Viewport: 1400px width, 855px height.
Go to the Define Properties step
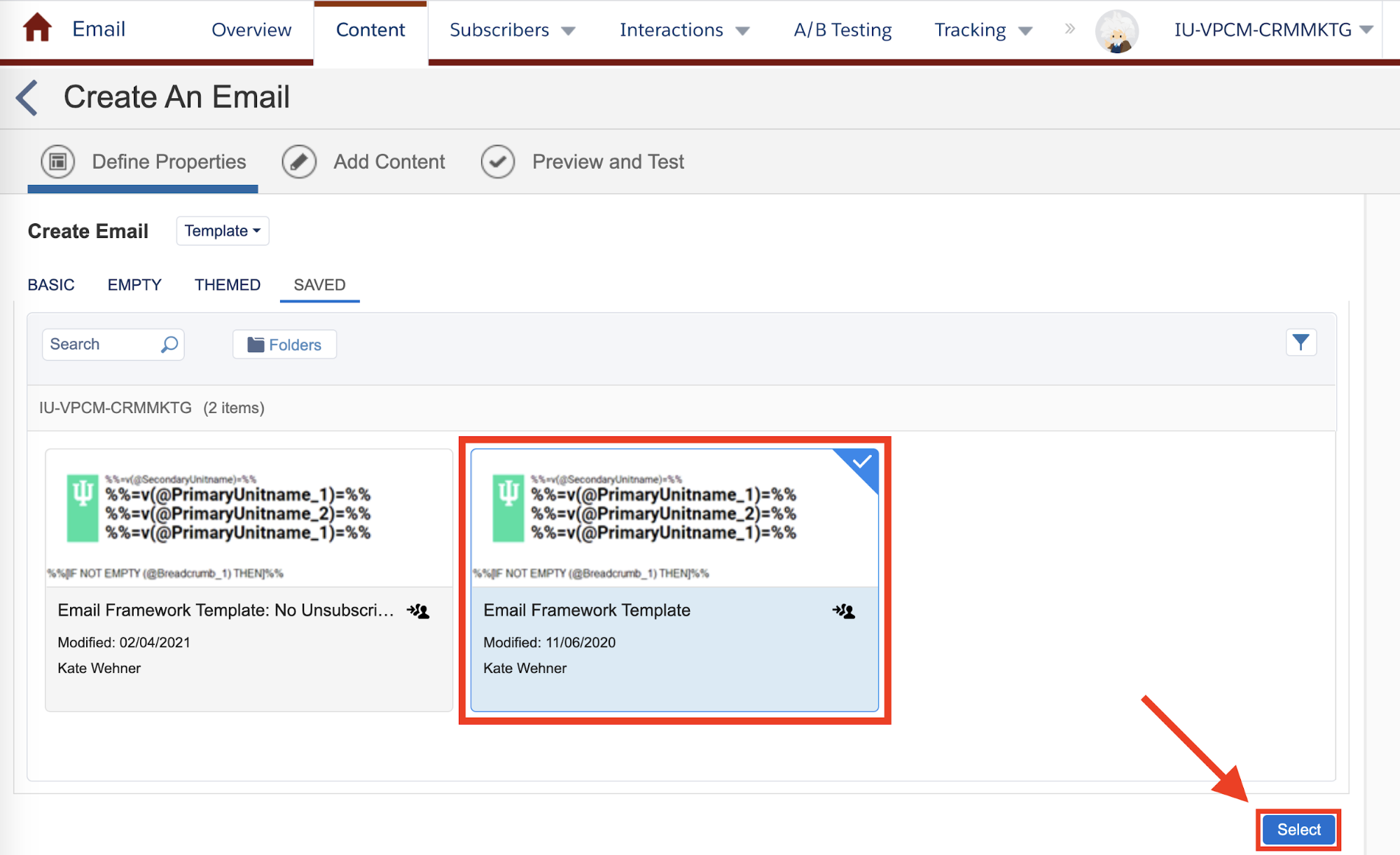pos(169,162)
